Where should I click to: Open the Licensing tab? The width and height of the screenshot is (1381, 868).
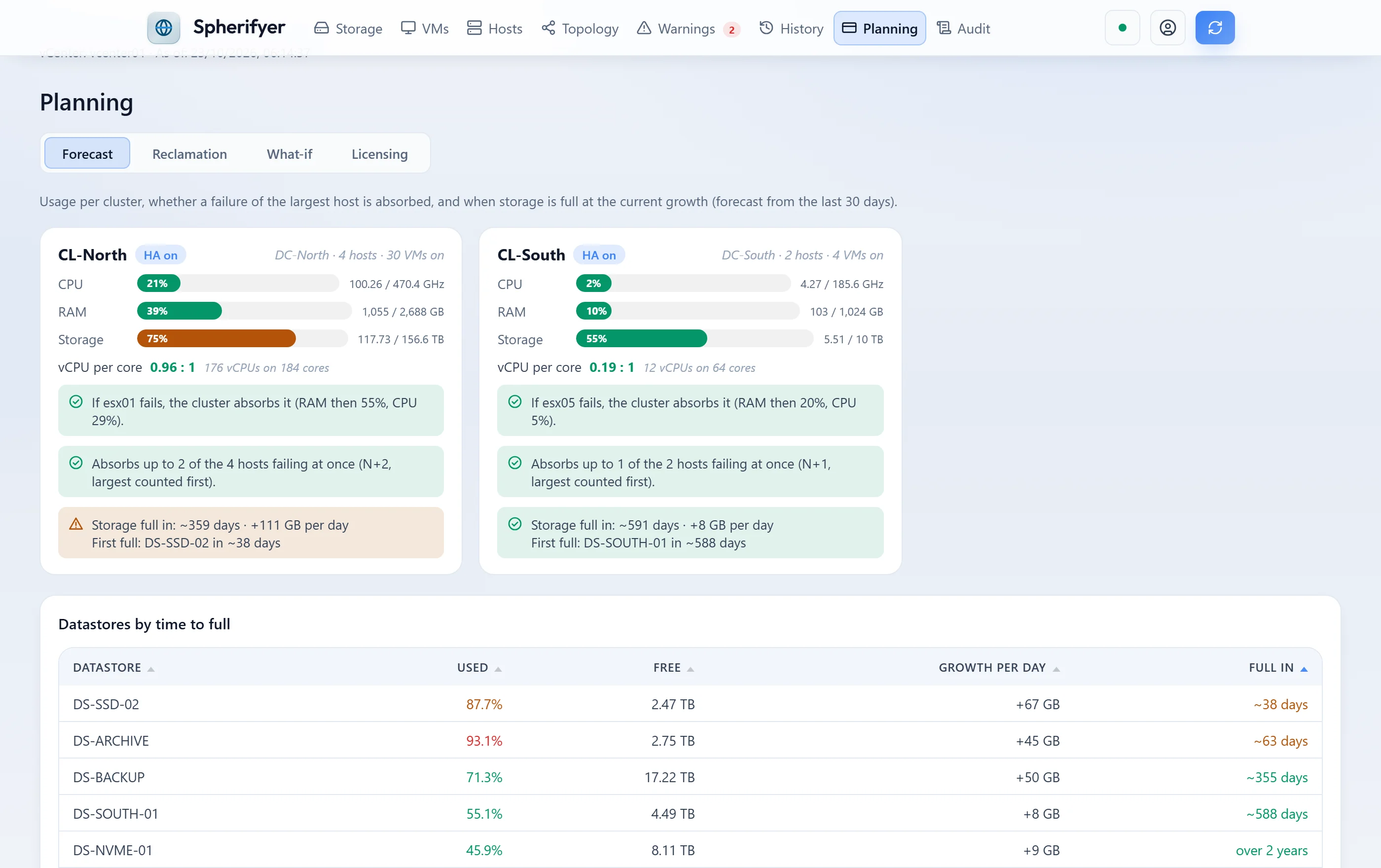(x=379, y=154)
